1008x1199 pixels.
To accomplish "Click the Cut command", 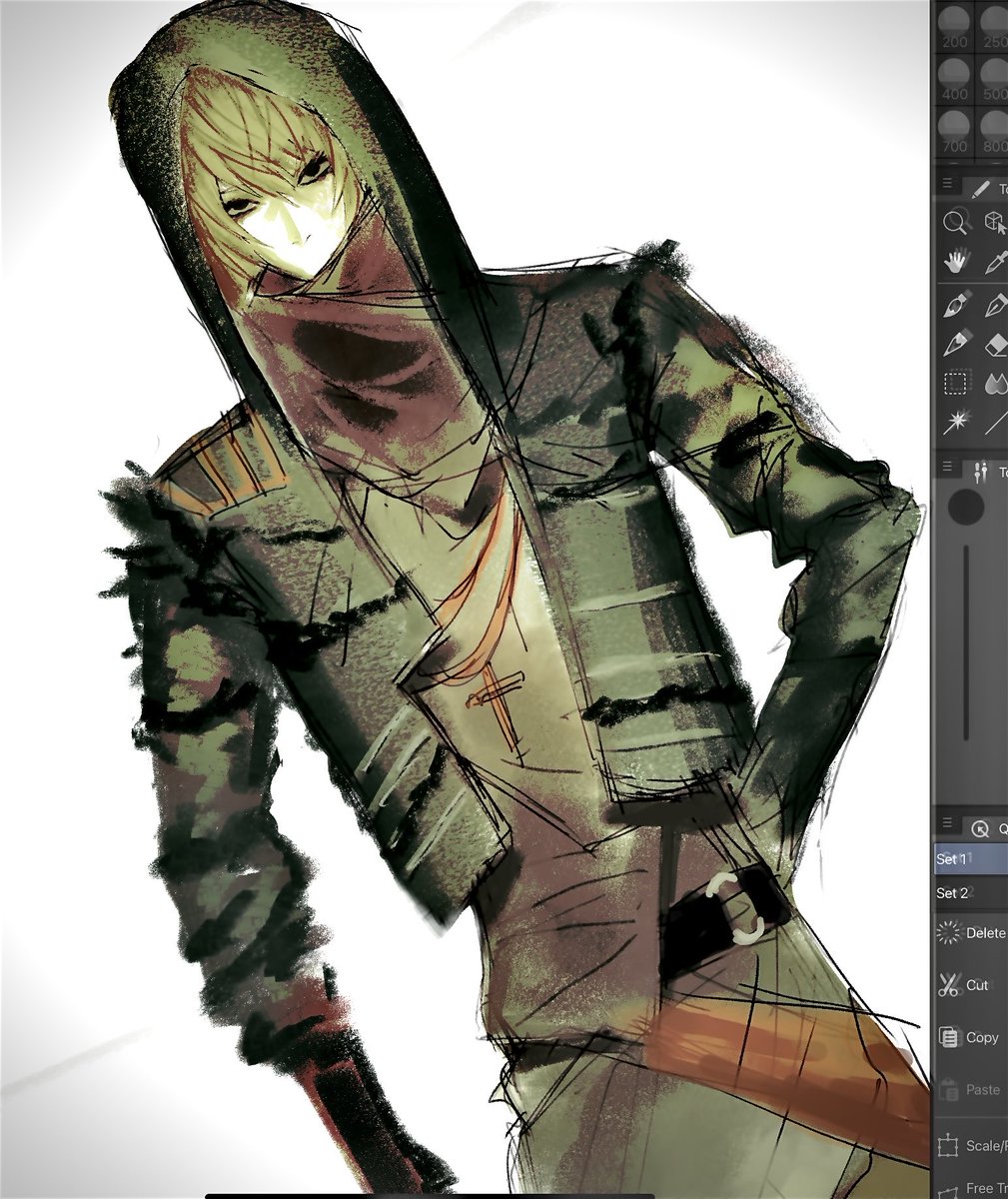I will pyautogui.click(x=971, y=985).
